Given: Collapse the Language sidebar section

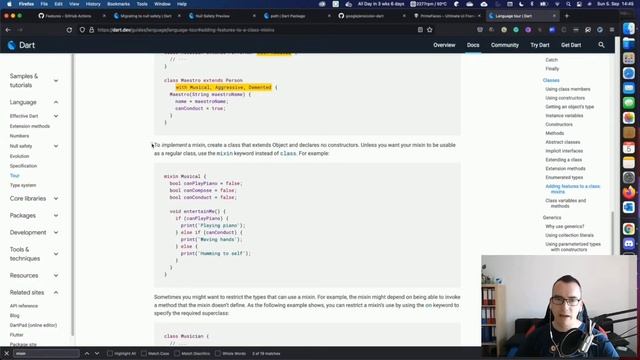Looking at the screenshot, I should (56, 102).
